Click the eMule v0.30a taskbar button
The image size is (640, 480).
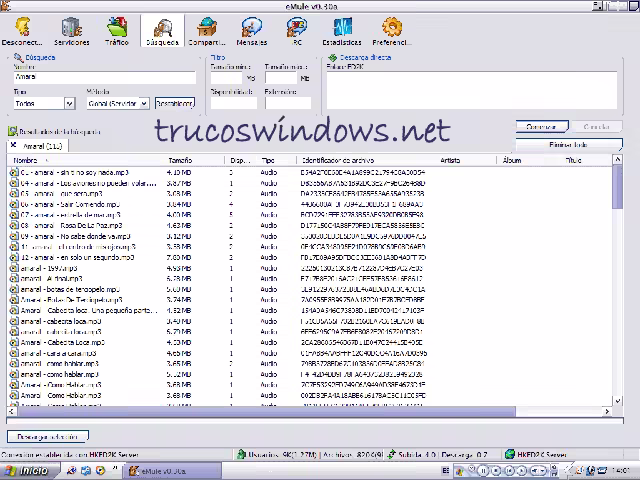pos(172,471)
